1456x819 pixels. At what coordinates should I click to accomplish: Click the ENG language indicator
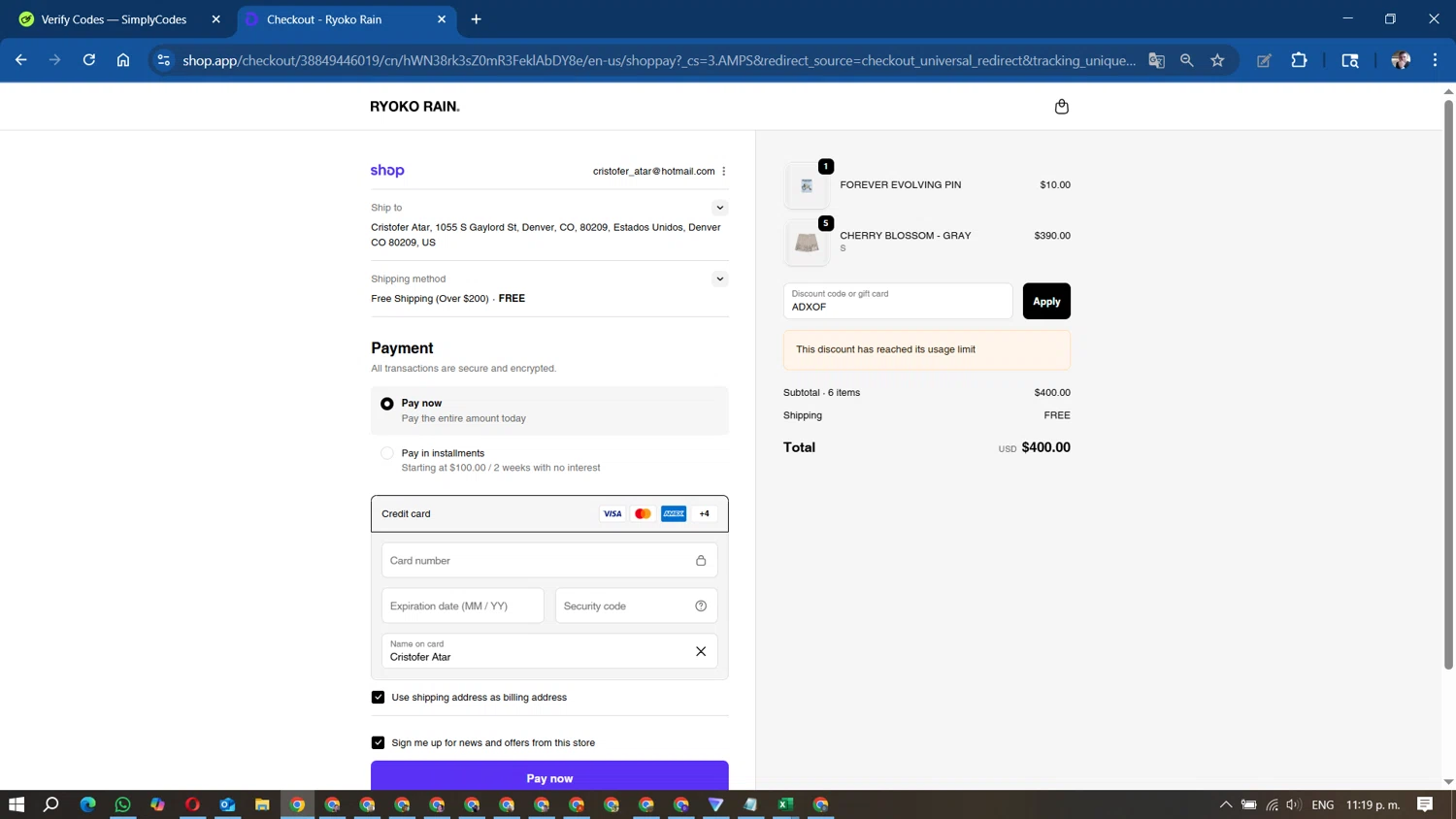tap(1322, 804)
